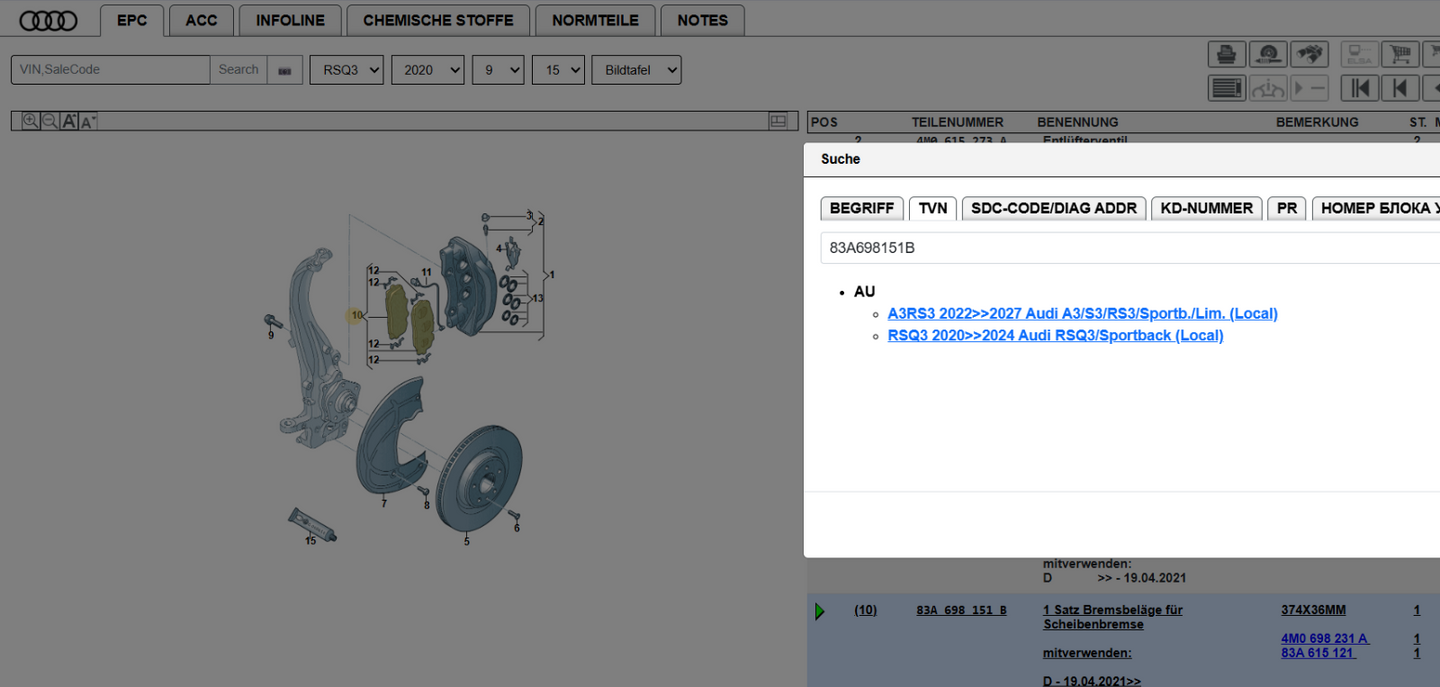
Task: Click the info handshake icon
Action: (x=1268, y=88)
